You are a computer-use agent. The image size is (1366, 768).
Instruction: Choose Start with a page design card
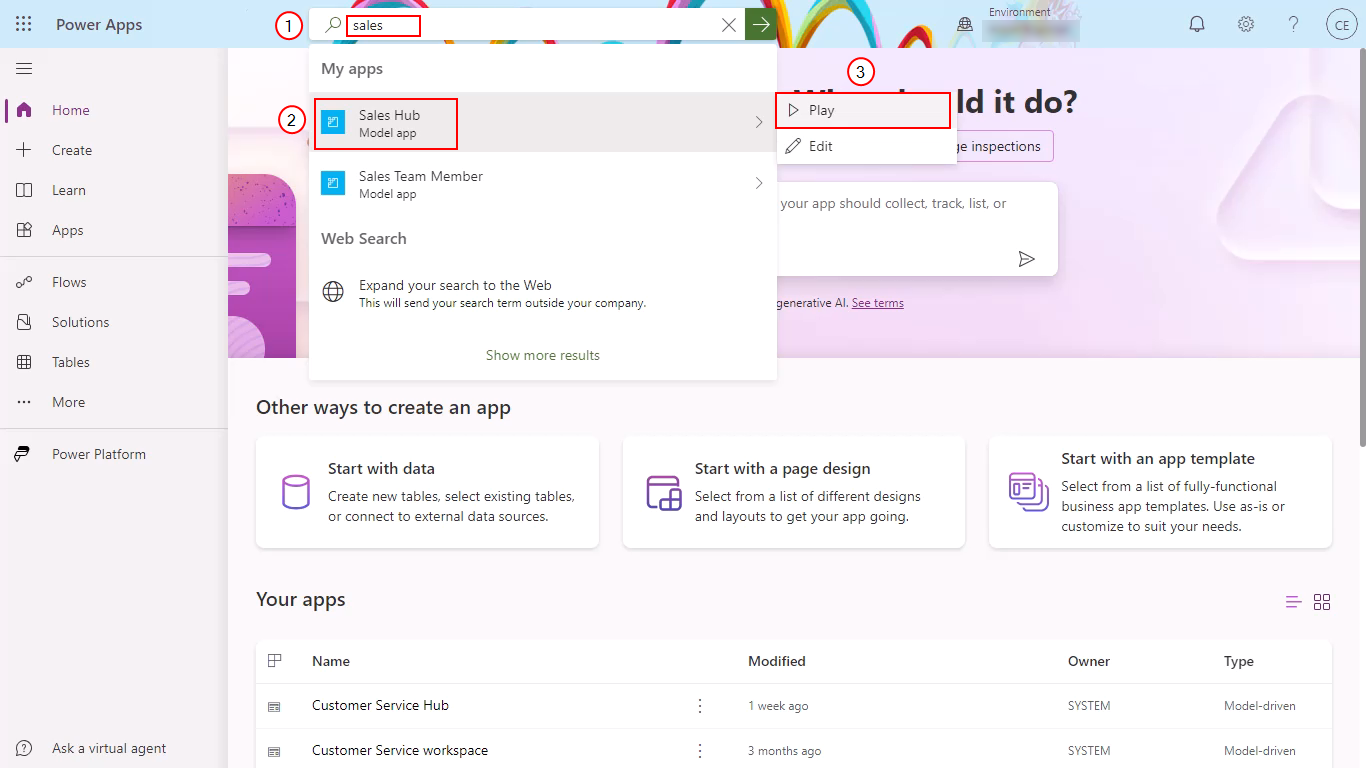point(794,492)
